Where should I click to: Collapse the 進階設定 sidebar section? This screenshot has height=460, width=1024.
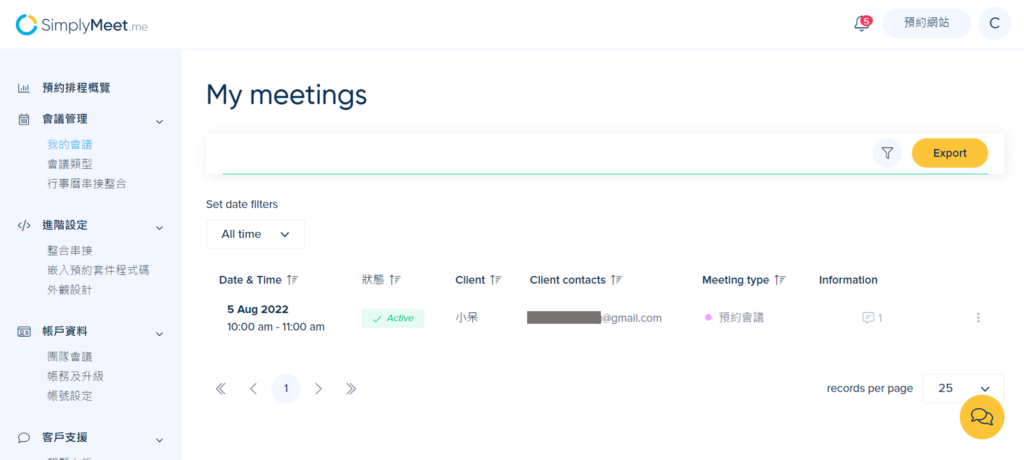(x=159, y=228)
